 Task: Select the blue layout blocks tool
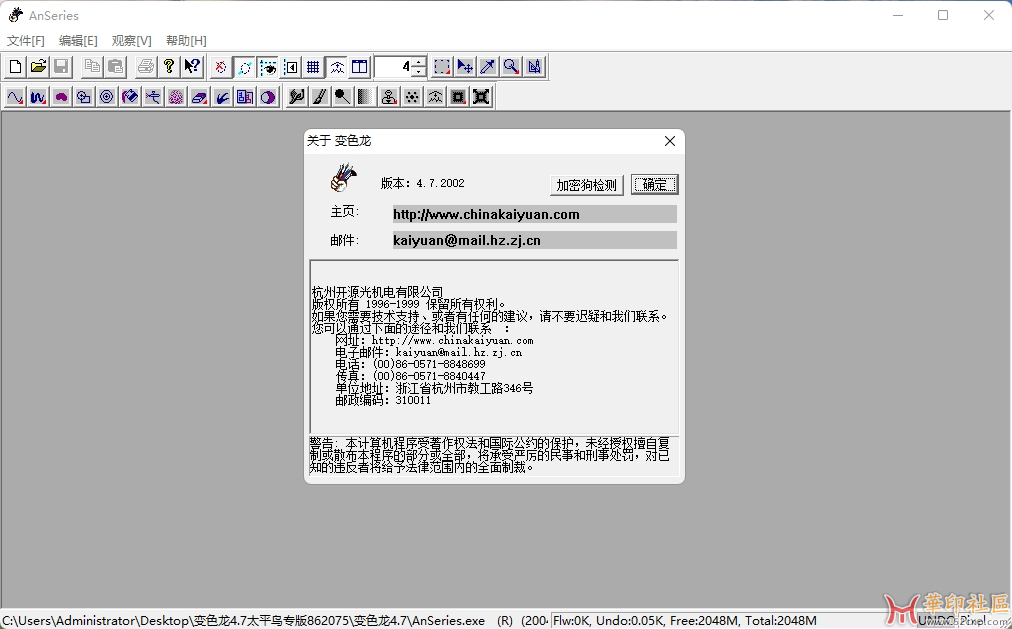coord(245,97)
